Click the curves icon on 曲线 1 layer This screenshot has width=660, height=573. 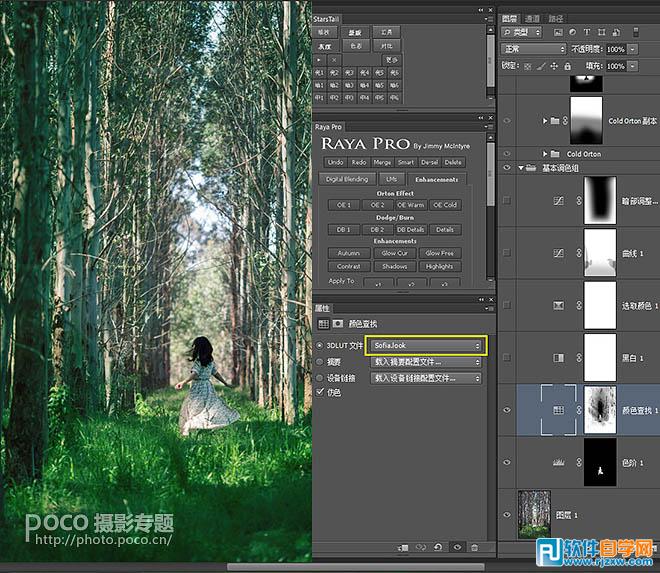click(x=558, y=253)
